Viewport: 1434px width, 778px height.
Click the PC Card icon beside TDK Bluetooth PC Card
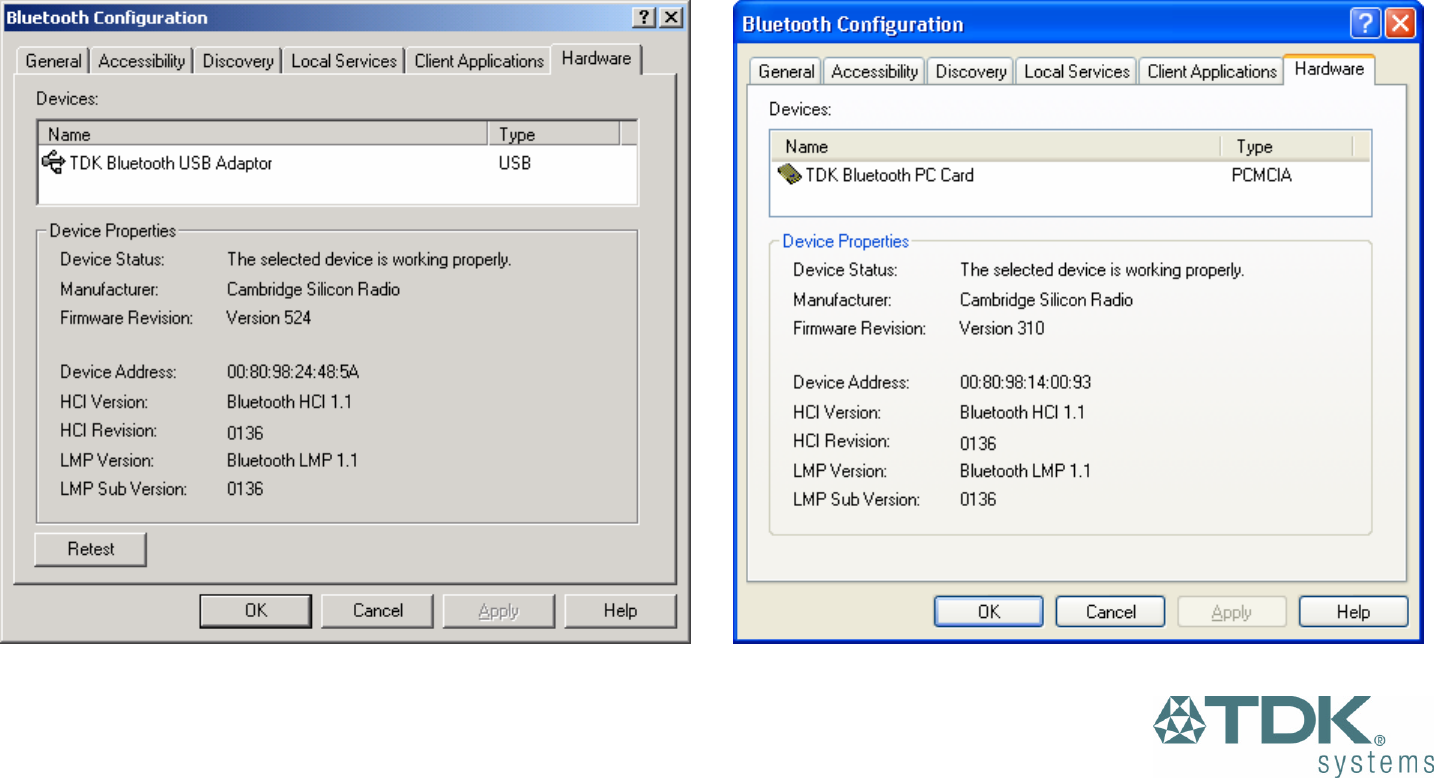pyautogui.click(x=789, y=175)
